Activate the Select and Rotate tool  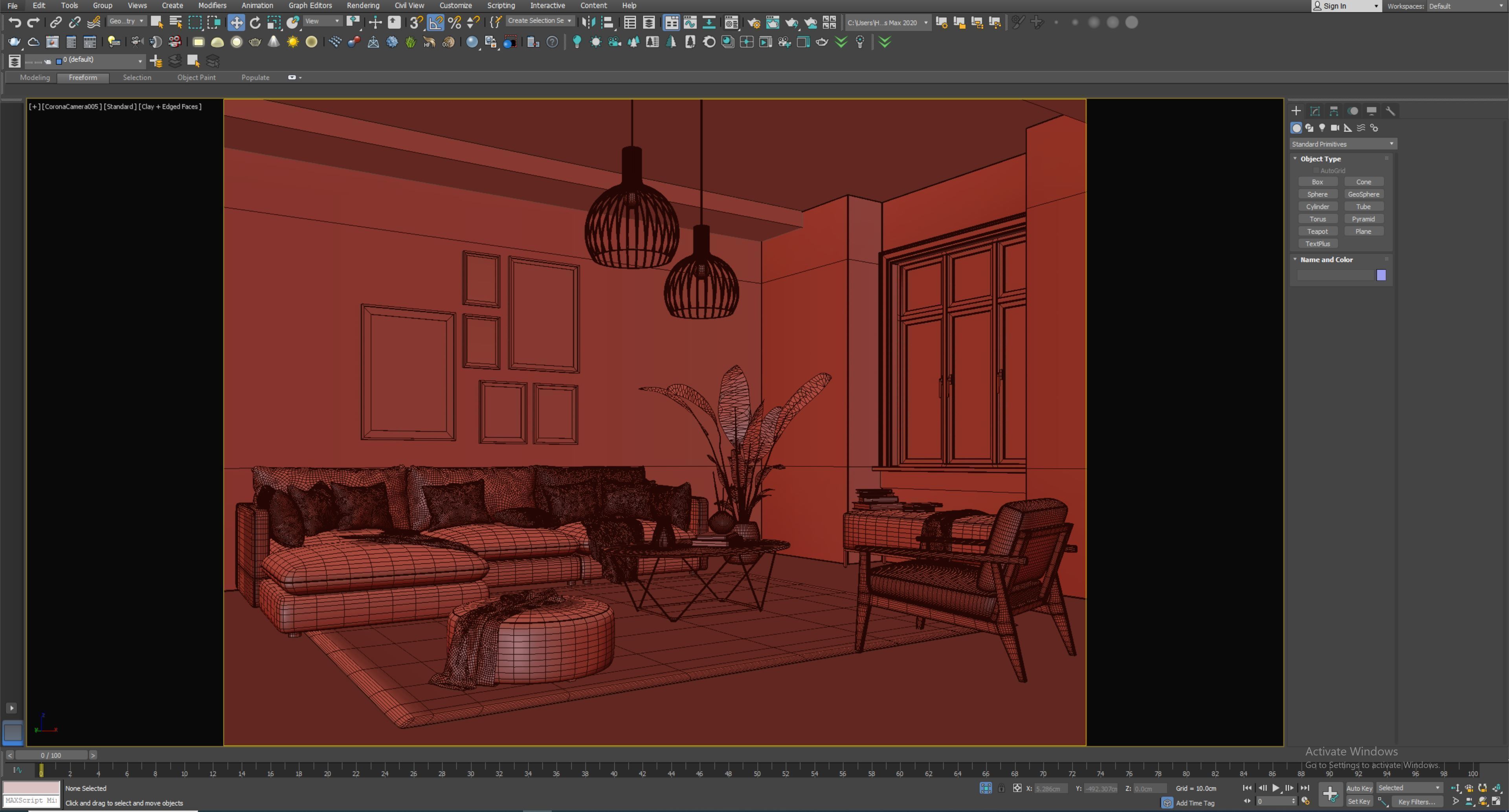pyautogui.click(x=255, y=22)
